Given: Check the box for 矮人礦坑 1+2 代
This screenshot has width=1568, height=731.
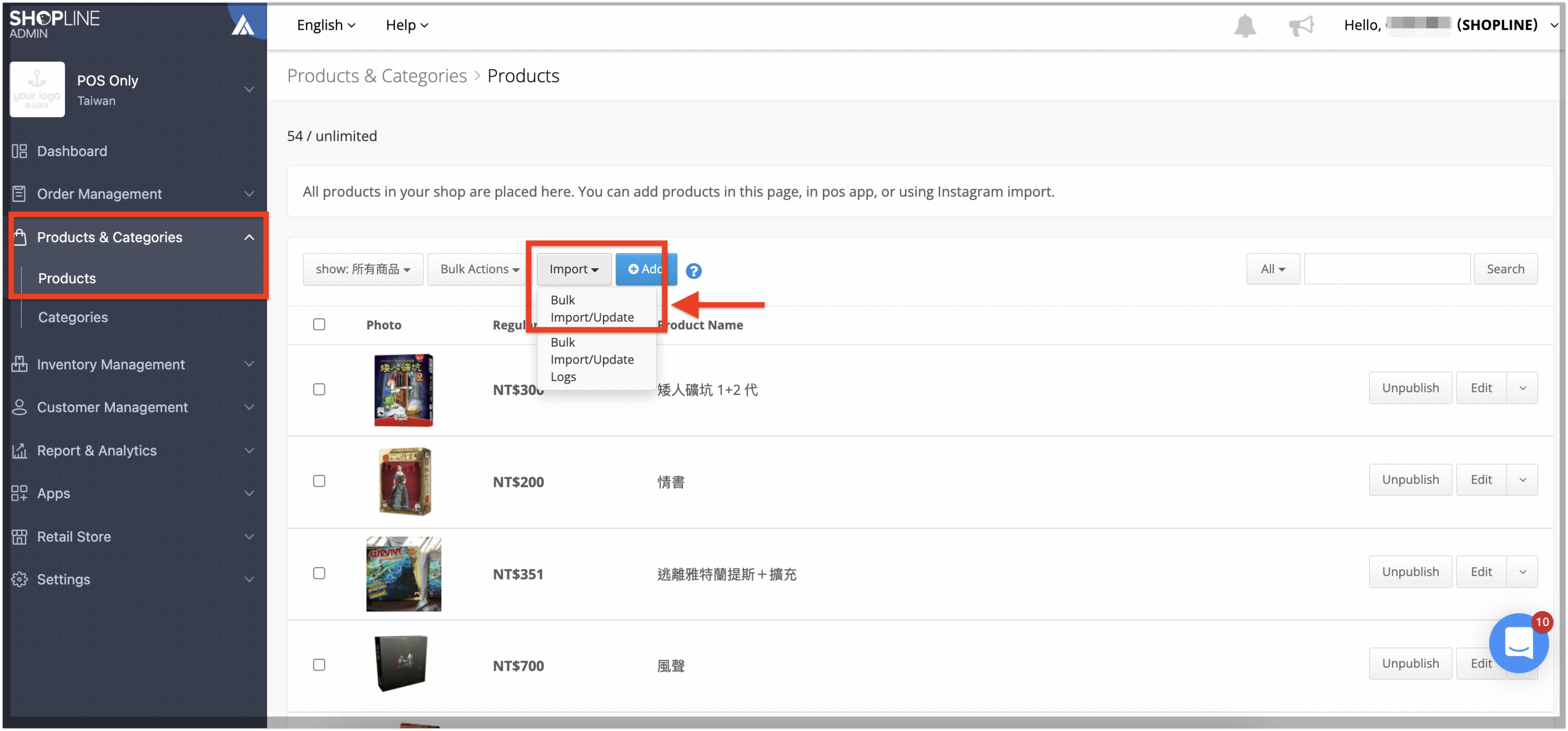Looking at the screenshot, I should pos(319,389).
